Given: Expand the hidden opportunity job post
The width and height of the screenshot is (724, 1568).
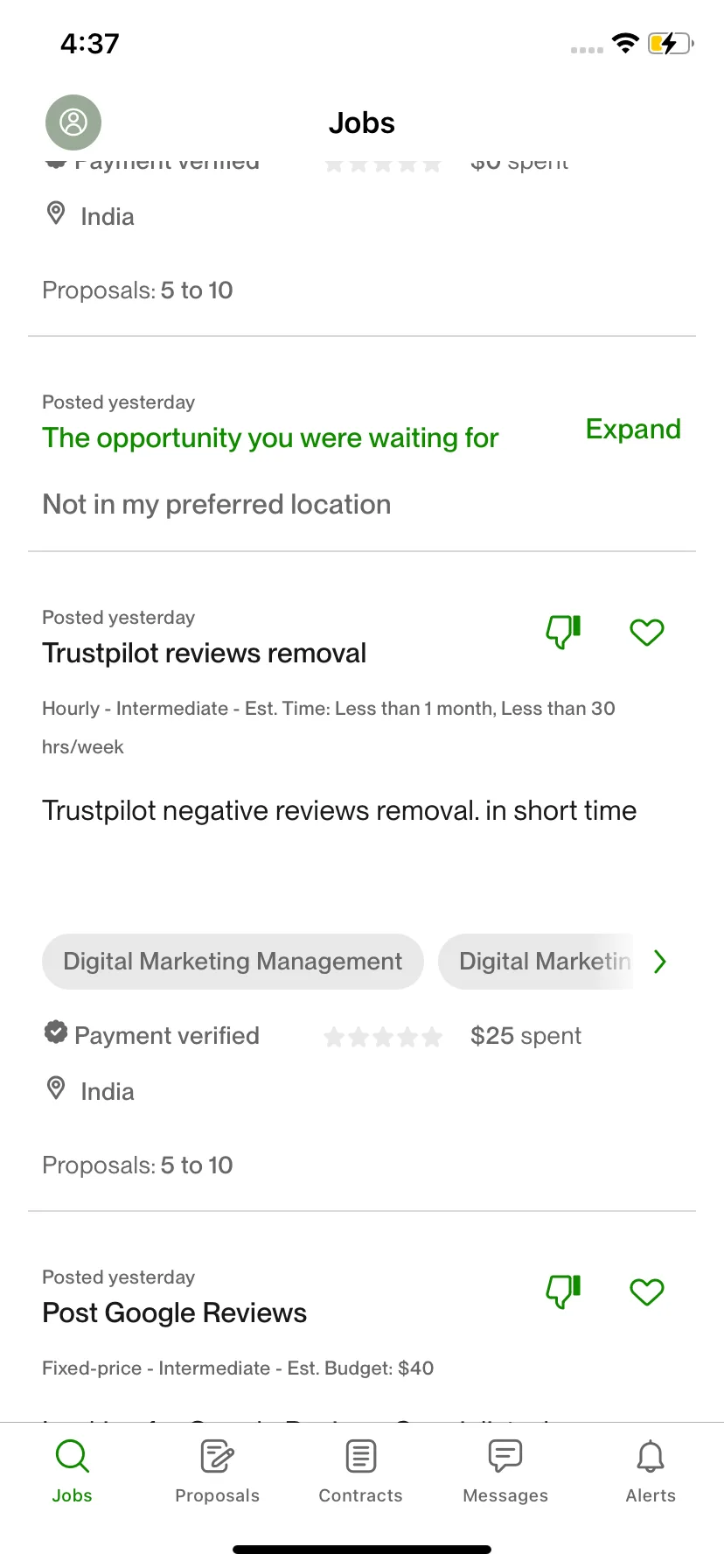Looking at the screenshot, I should [633, 429].
